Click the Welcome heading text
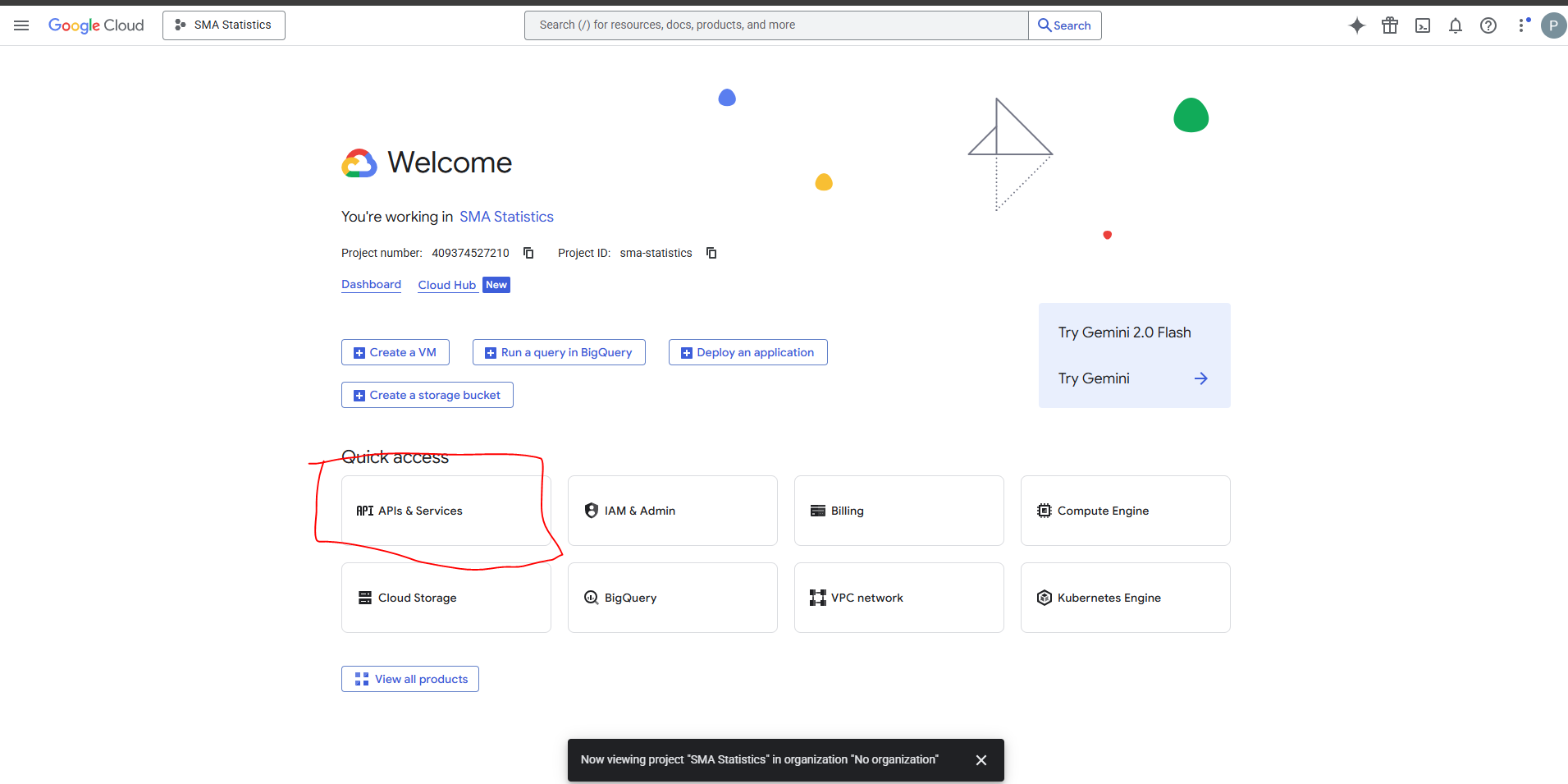The width and height of the screenshot is (1568, 784). (450, 163)
